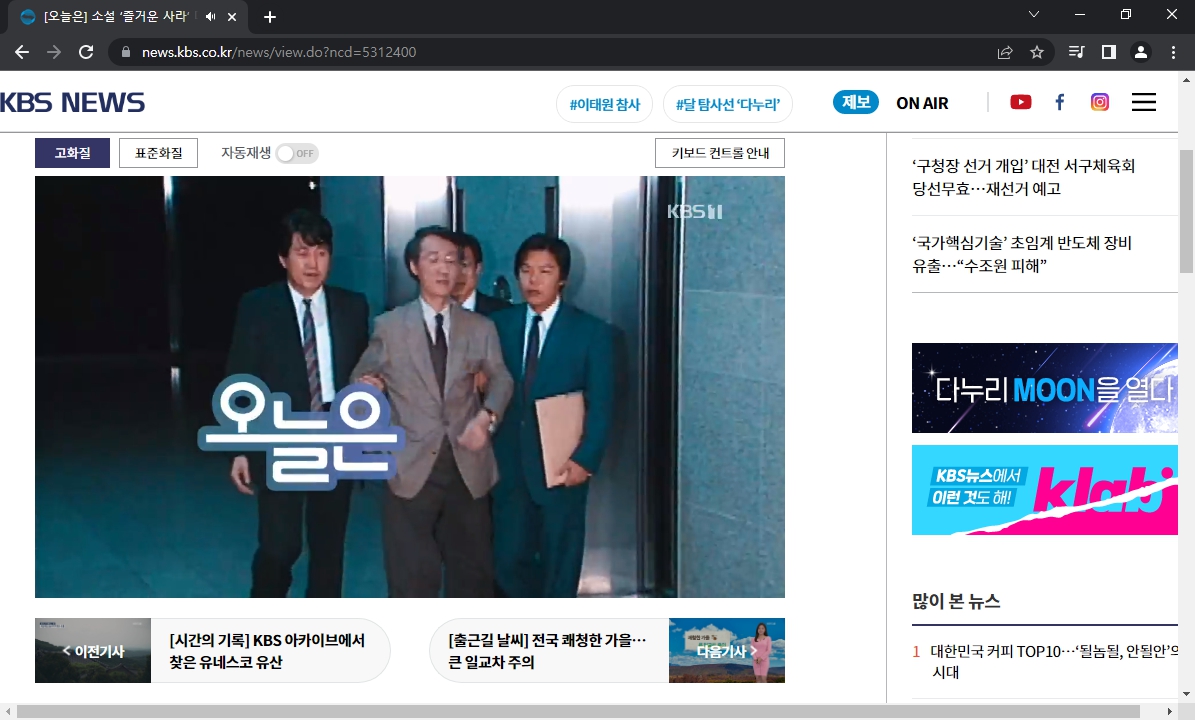The width and height of the screenshot is (1195, 720).
Task: Click the scroll-down arrow of vertical scrollbar
Action: 1187,694
